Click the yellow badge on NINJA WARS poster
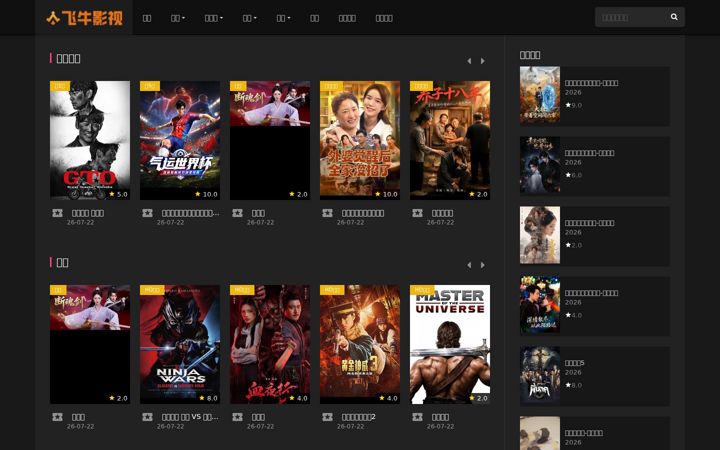Screen dimensions: 720x450 coord(152,290)
